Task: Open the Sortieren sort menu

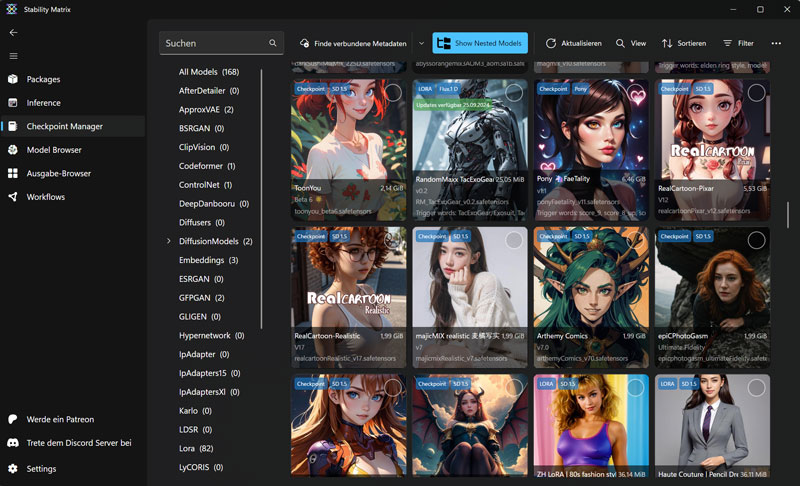Action: click(683, 44)
